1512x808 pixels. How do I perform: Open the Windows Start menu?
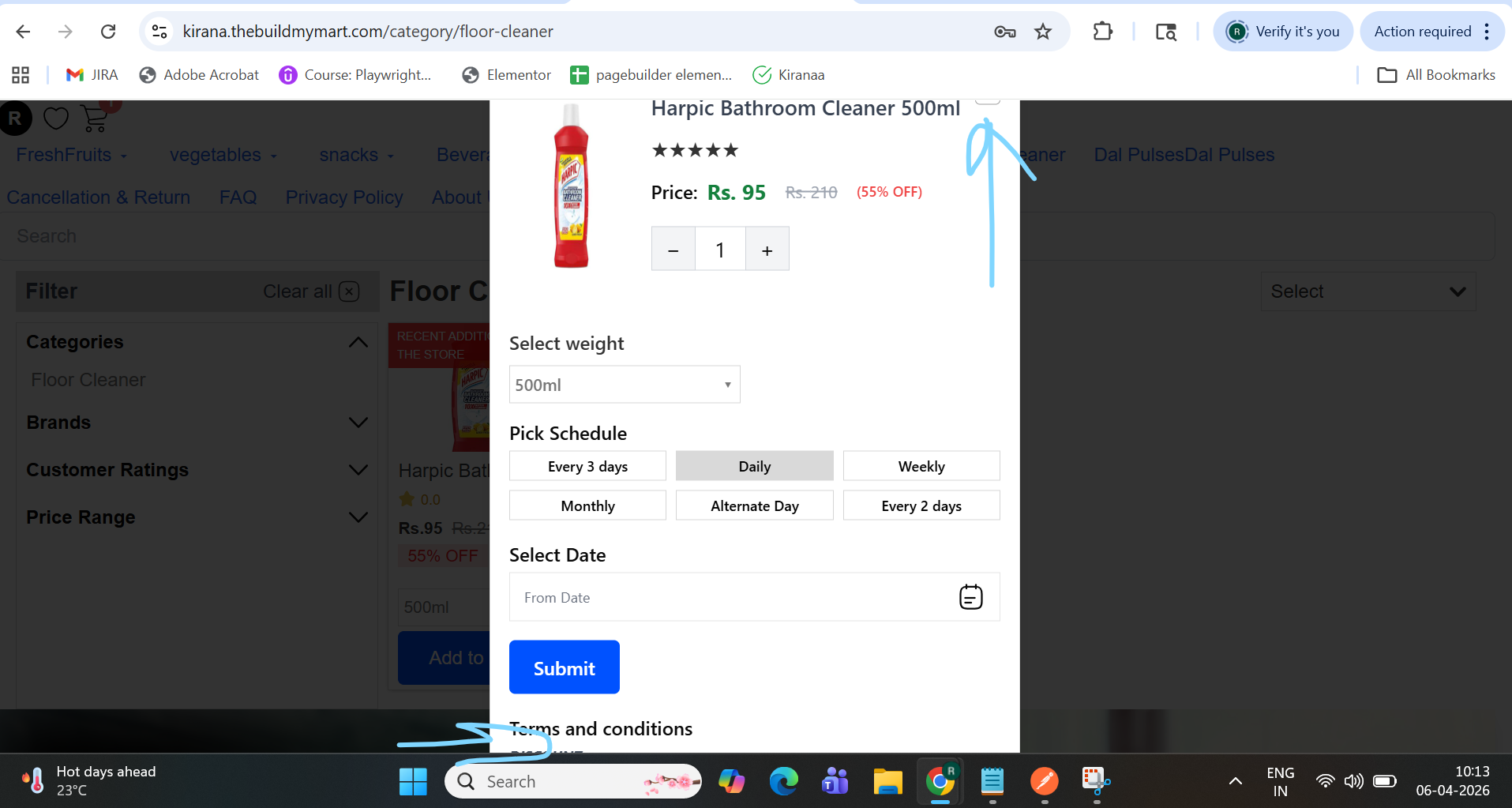click(x=413, y=782)
